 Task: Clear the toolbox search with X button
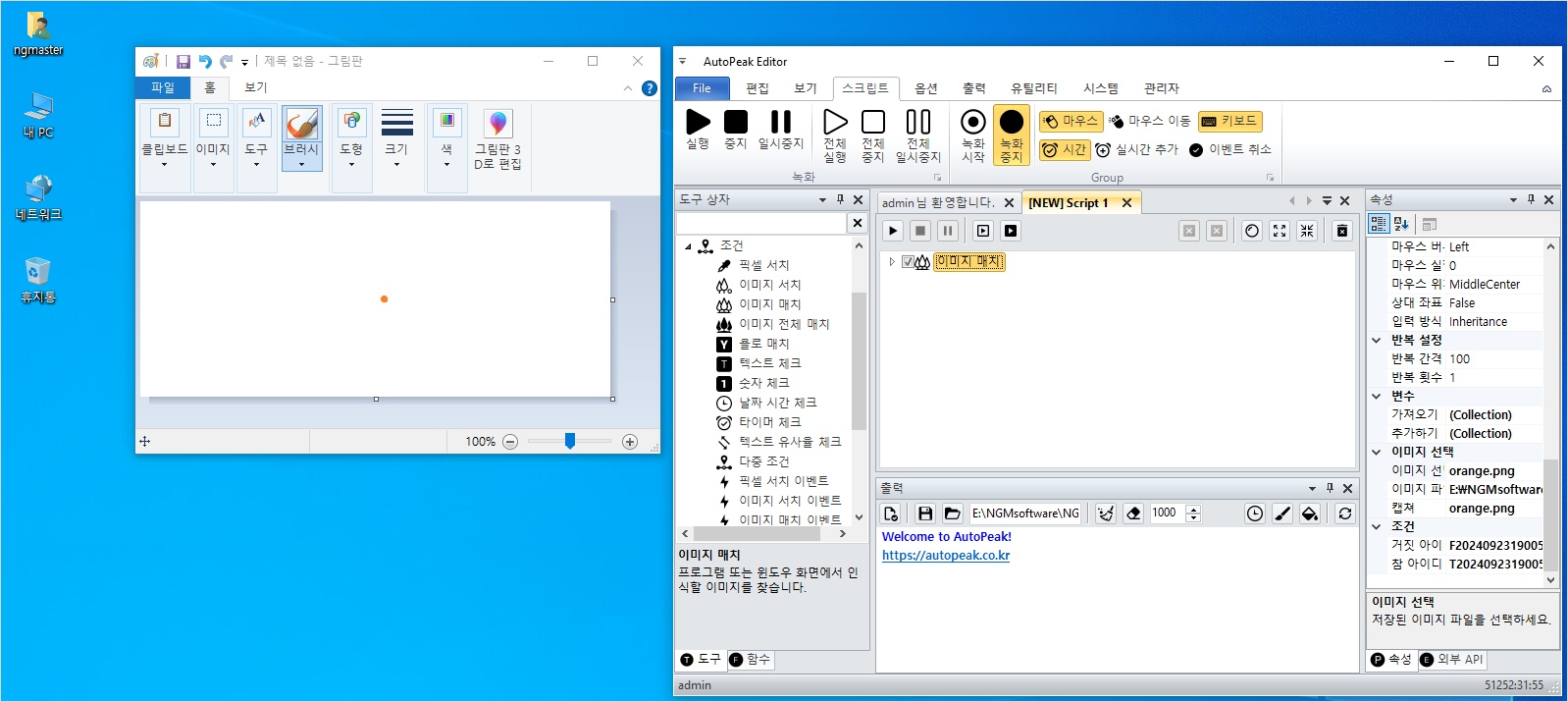858,223
